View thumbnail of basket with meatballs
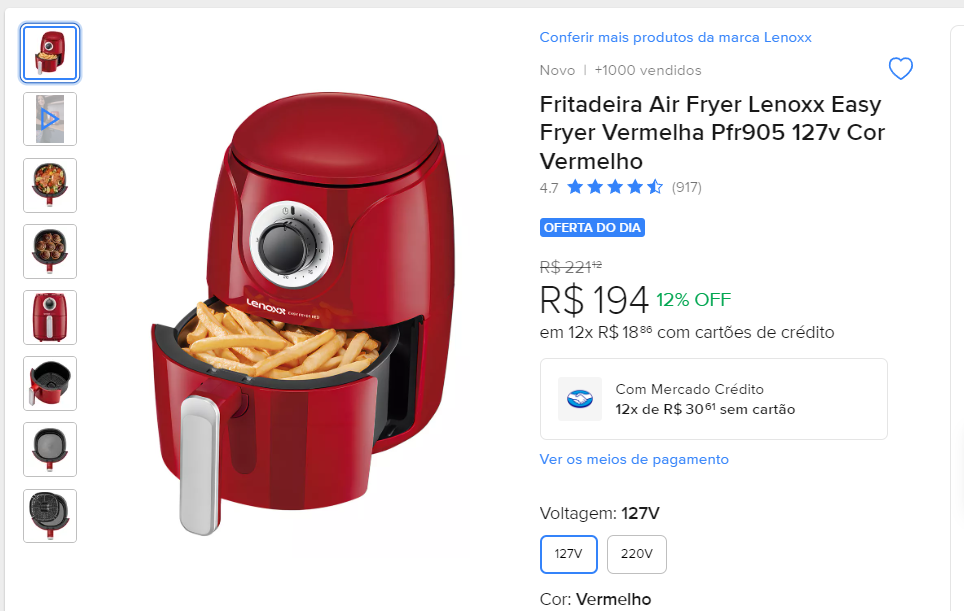This screenshot has height=611, width=964. [x=50, y=251]
